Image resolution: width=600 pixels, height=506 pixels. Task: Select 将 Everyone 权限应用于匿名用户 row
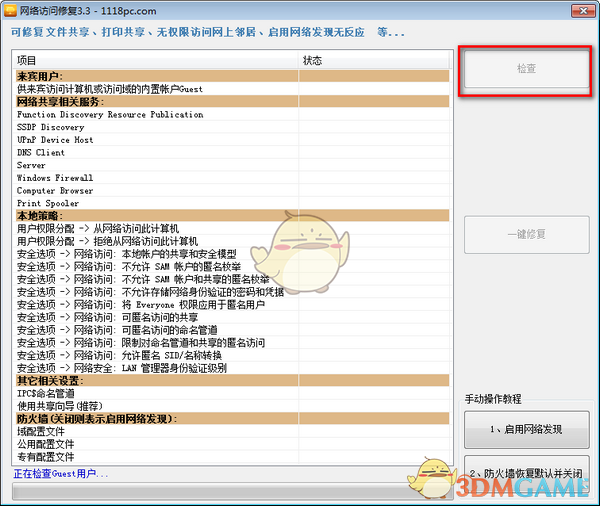tap(233, 305)
